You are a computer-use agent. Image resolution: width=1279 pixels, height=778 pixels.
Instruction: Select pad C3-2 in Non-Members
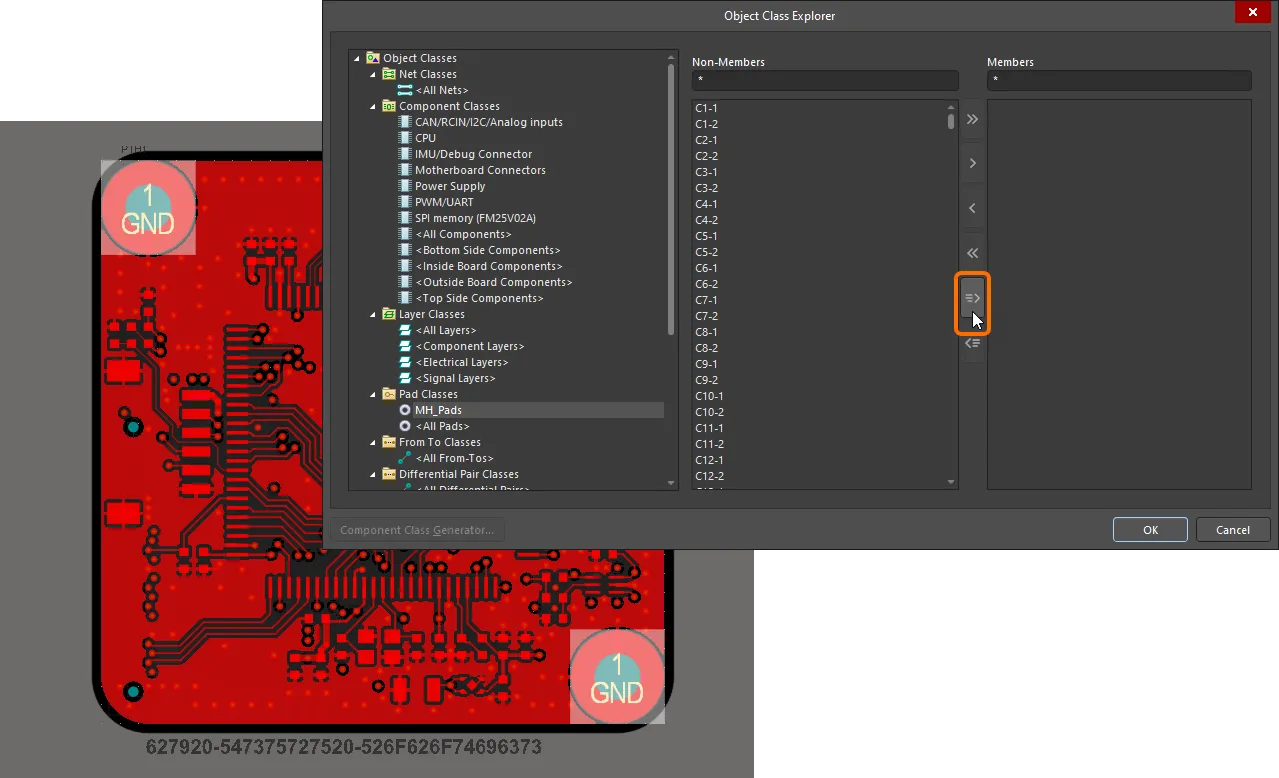[706, 188]
